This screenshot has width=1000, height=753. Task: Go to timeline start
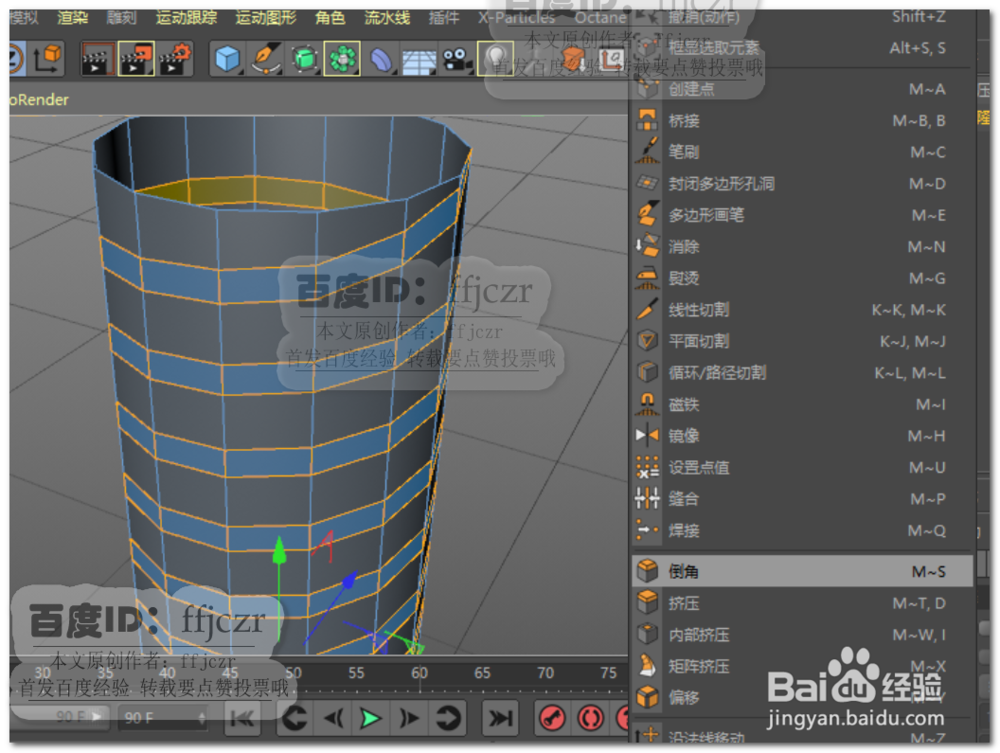[243, 719]
